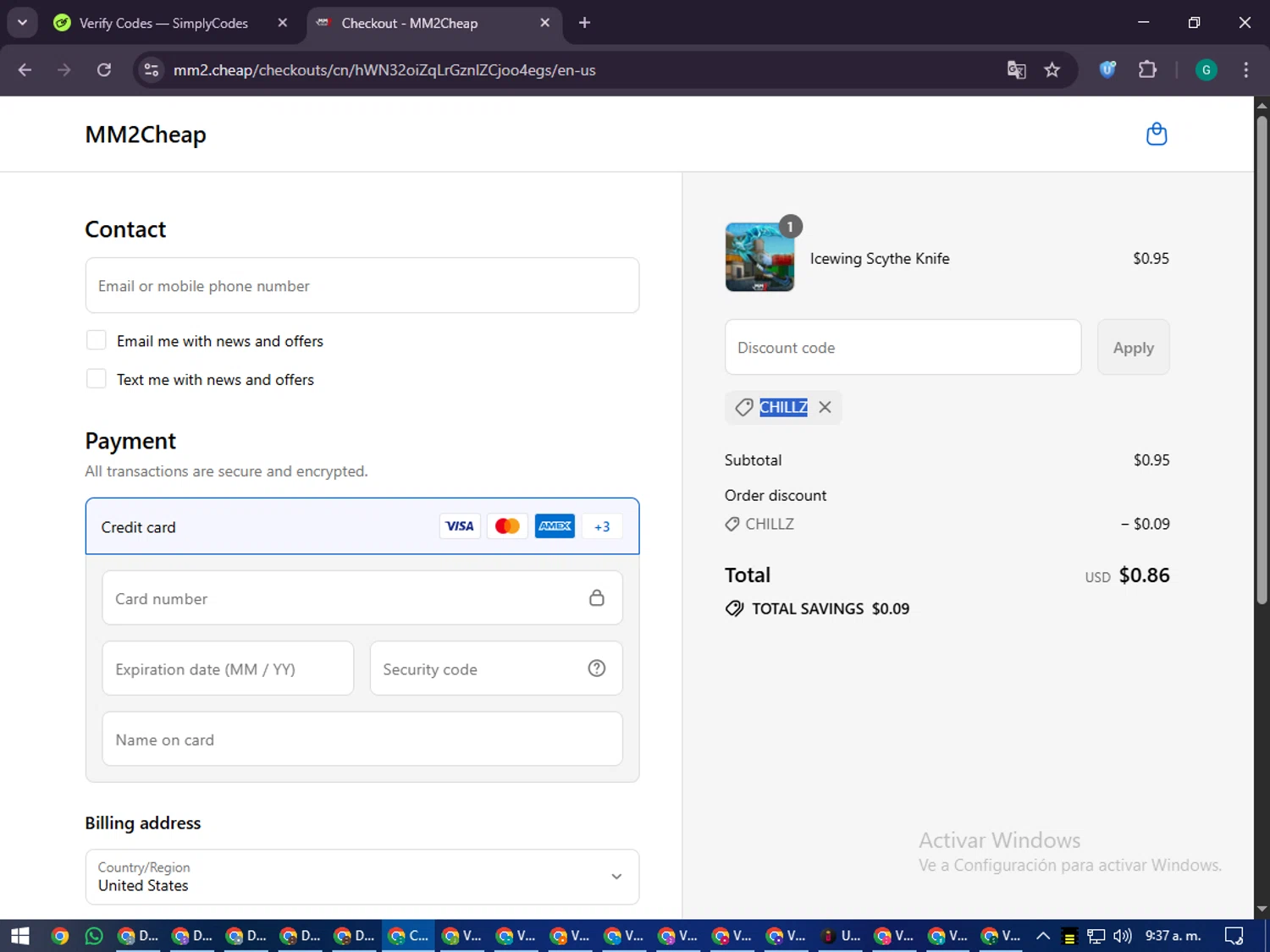Click the taskbar clock 9:37 a. m.
1270x952 pixels.
pos(1173,936)
